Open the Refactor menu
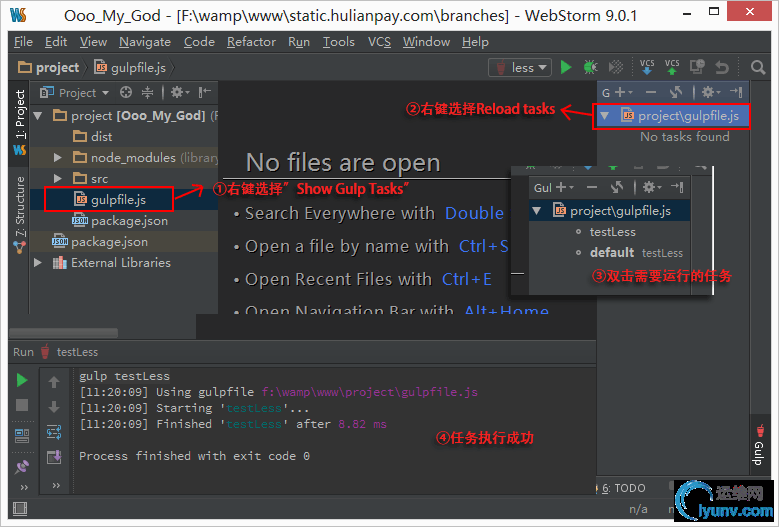779x527 pixels. click(x=251, y=42)
